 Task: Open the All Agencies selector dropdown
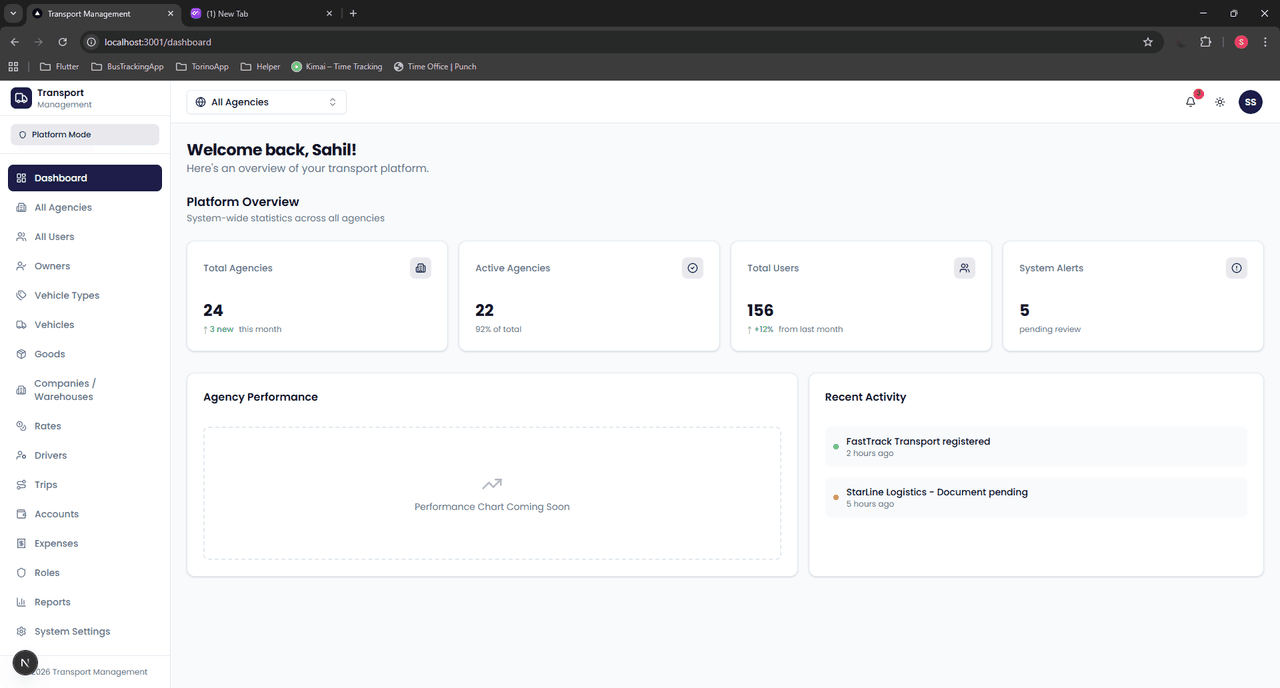click(266, 102)
